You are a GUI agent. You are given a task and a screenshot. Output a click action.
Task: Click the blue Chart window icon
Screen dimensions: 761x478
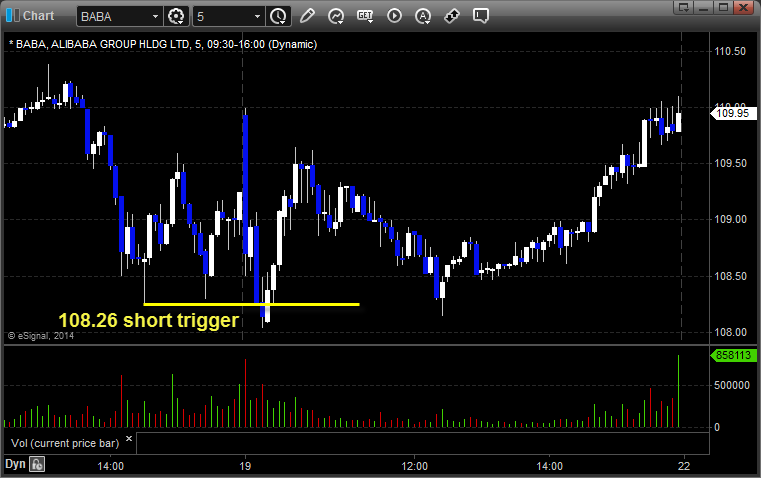tap(12, 16)
